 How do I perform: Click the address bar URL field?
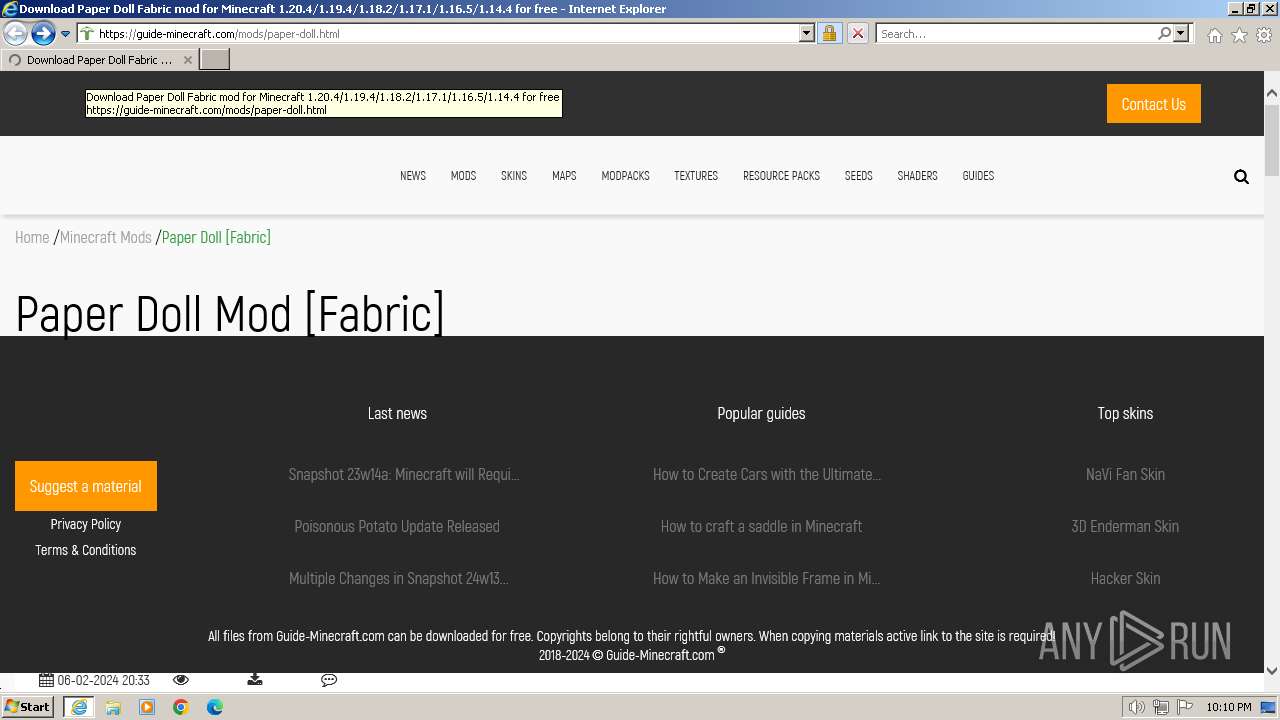pyautogui.click(x=445, y=33)
